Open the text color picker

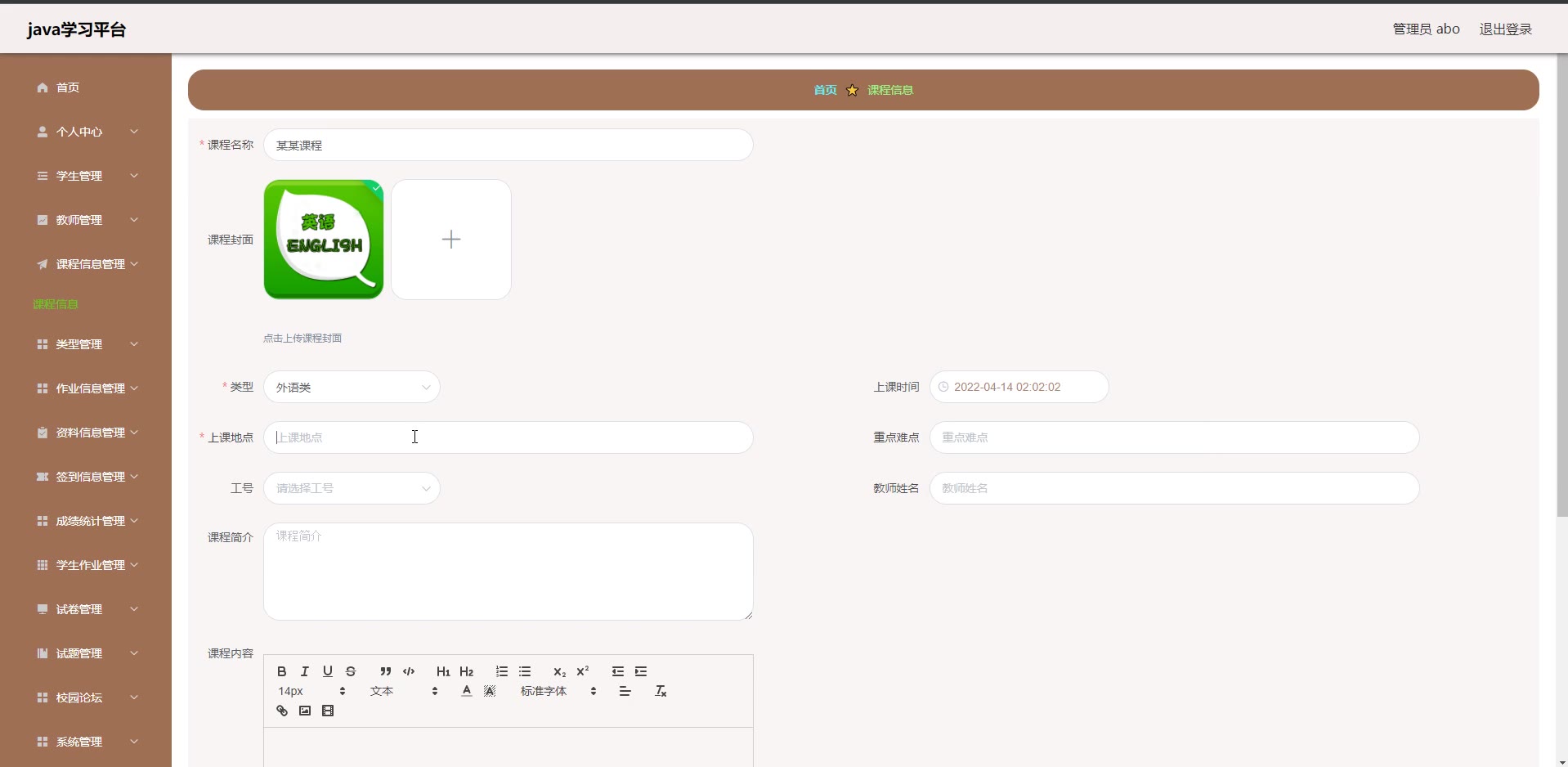point(467,691)
